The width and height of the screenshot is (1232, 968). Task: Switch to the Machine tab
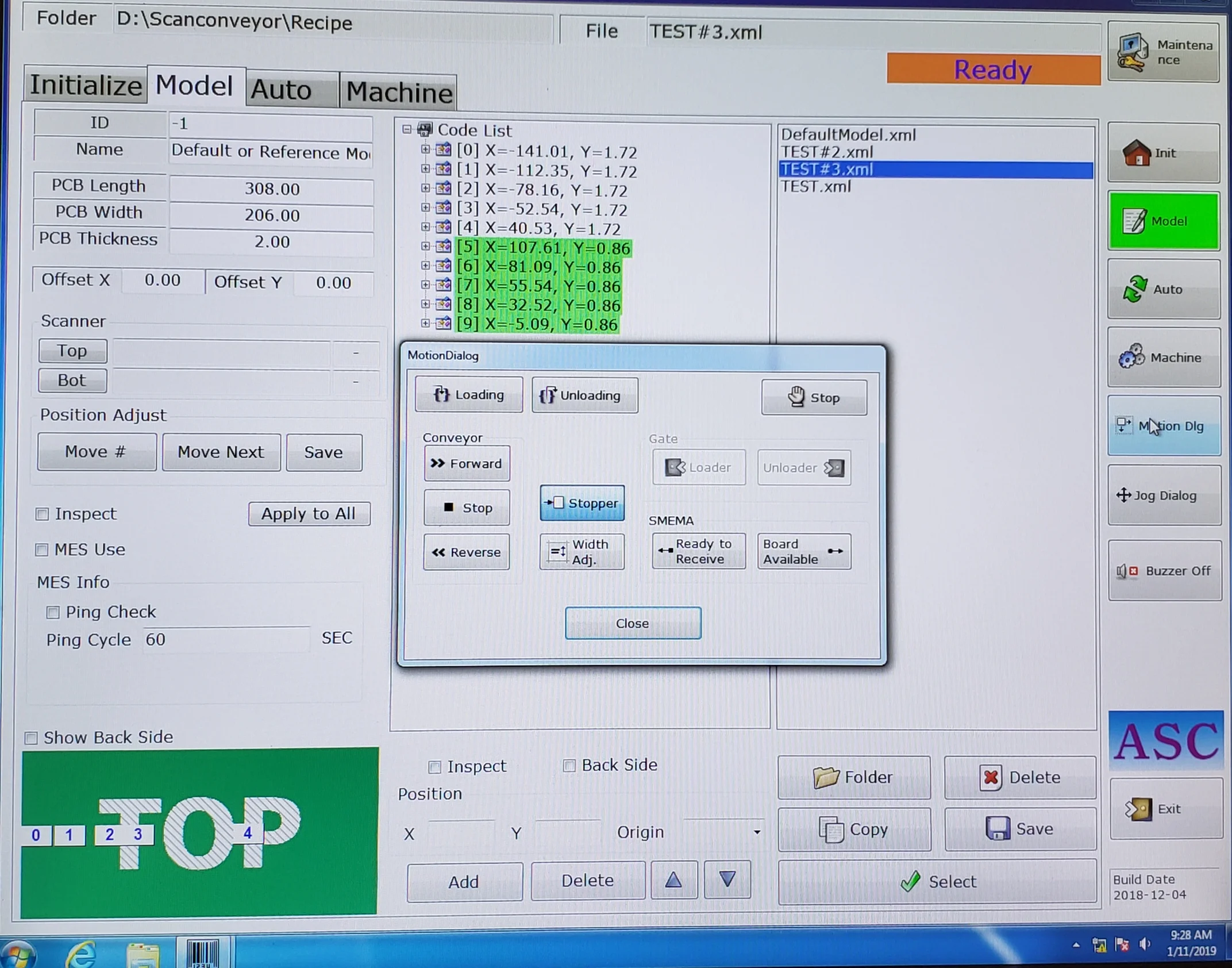click(399, 92)
